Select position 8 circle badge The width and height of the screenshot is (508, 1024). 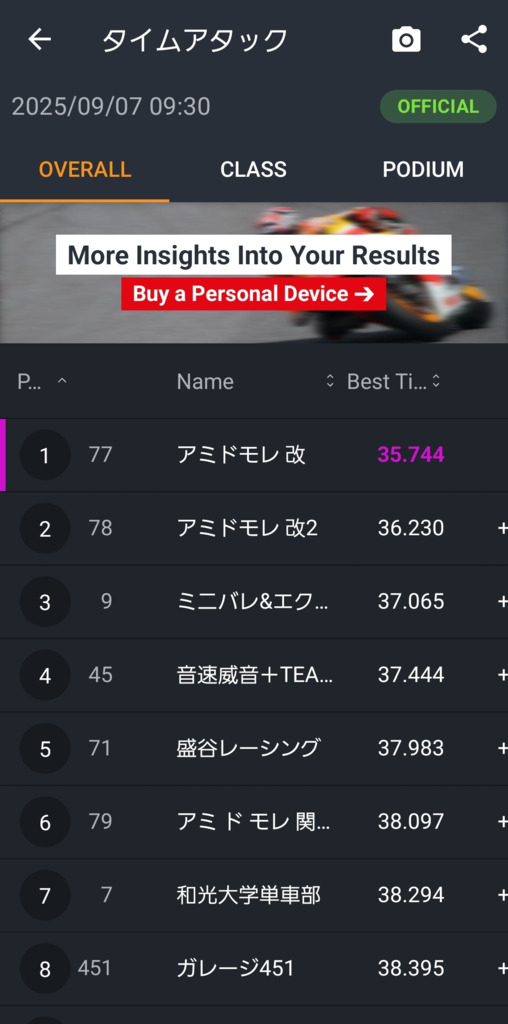[45, 968]
